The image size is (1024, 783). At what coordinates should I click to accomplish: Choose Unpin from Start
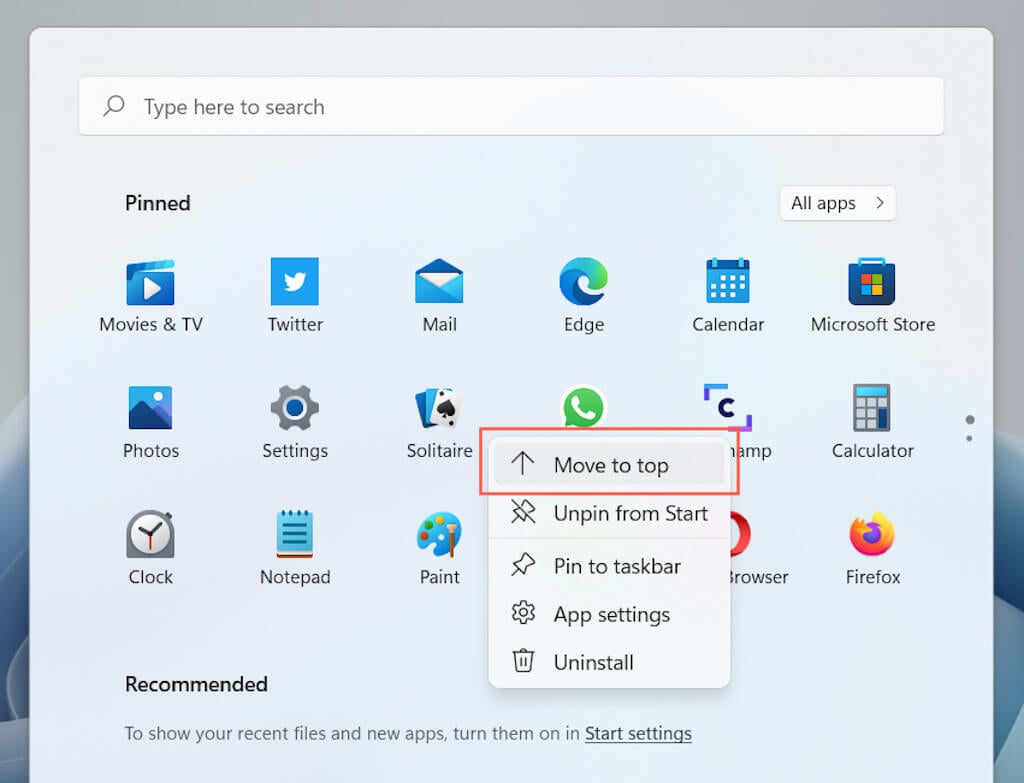click(x=609, y=513)
